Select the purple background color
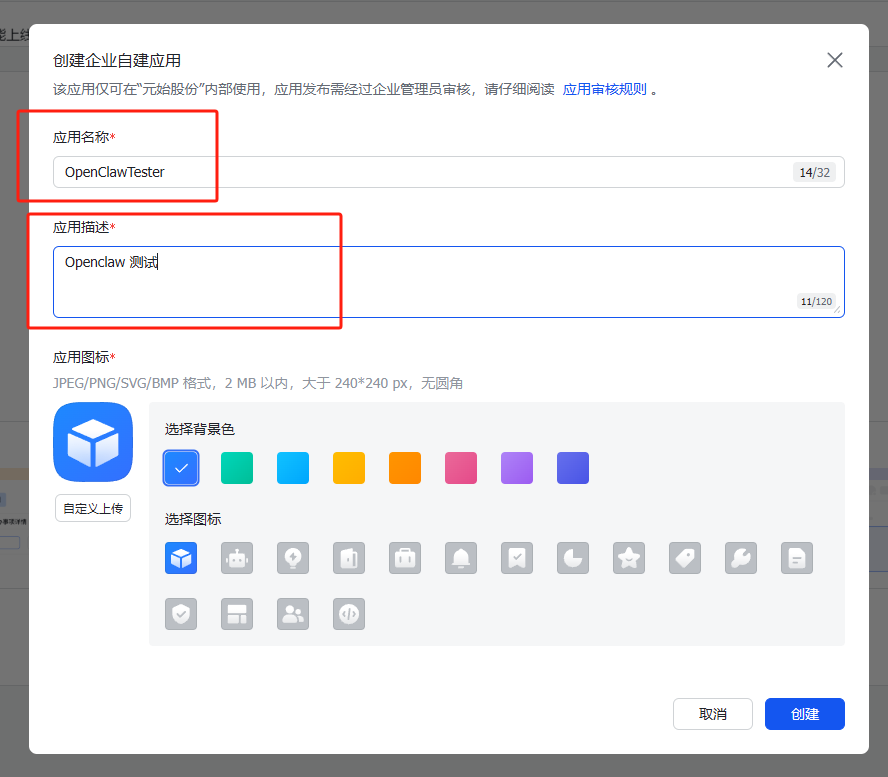888x777 pixels. tap(517, 468)
